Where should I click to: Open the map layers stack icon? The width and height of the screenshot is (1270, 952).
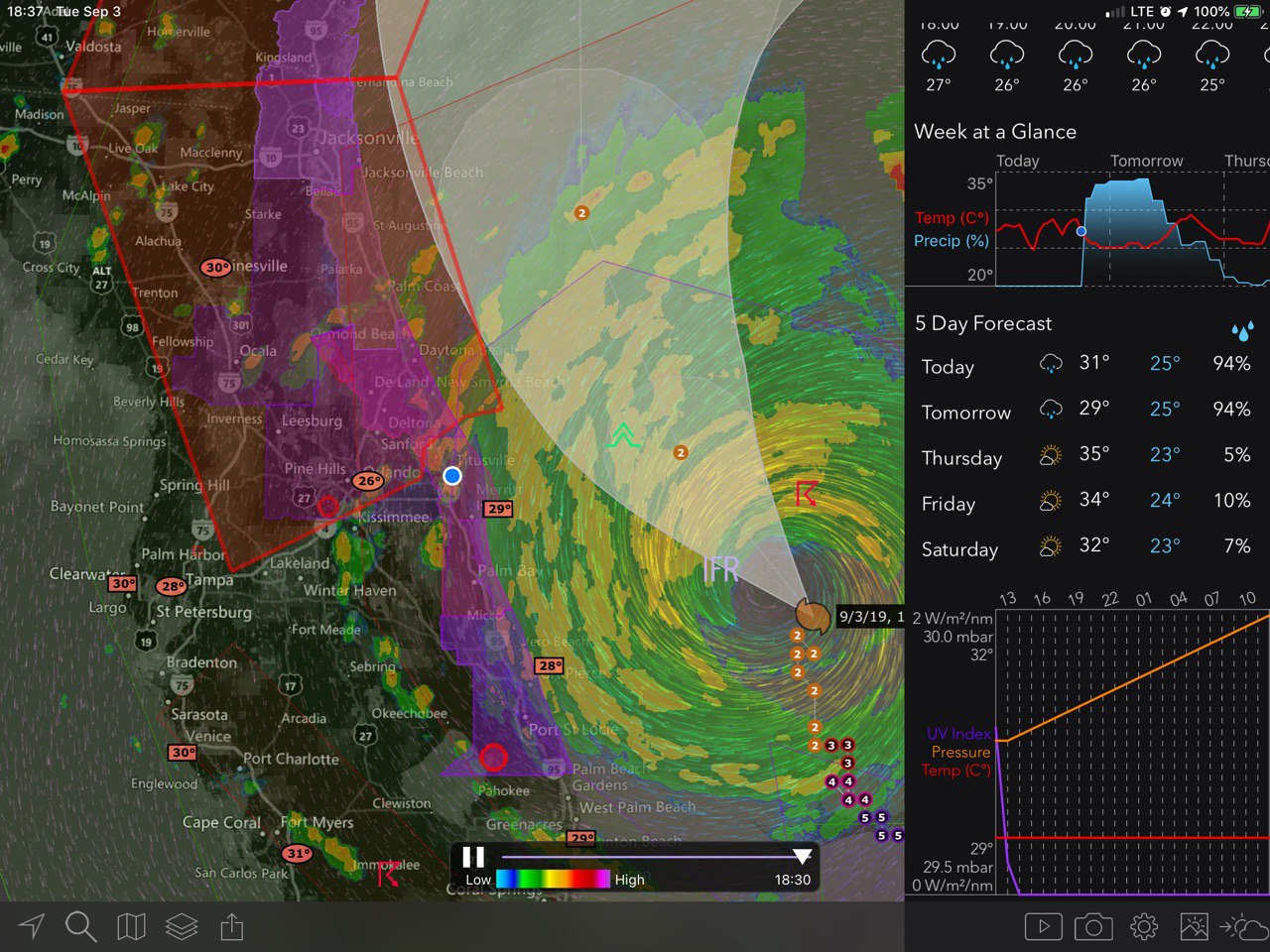click(x=182, y=926)
